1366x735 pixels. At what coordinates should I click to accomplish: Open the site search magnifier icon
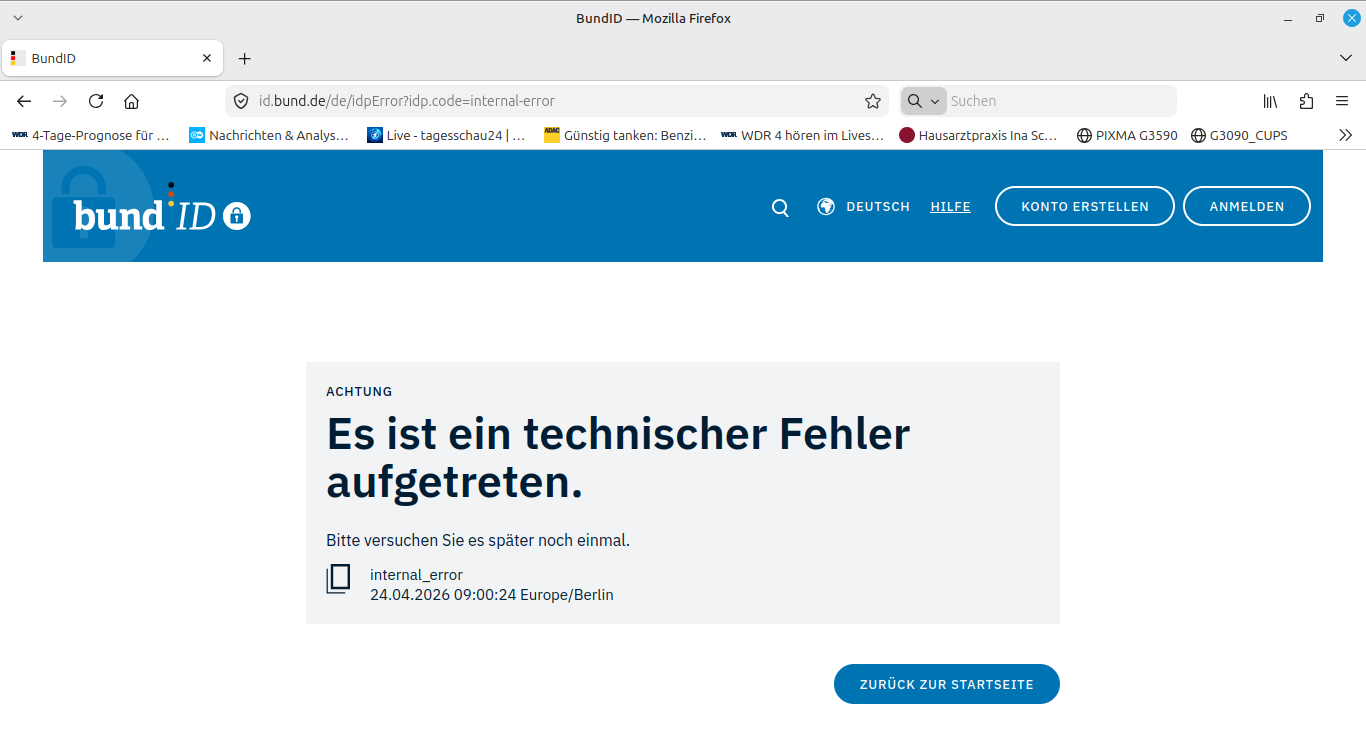780,207
